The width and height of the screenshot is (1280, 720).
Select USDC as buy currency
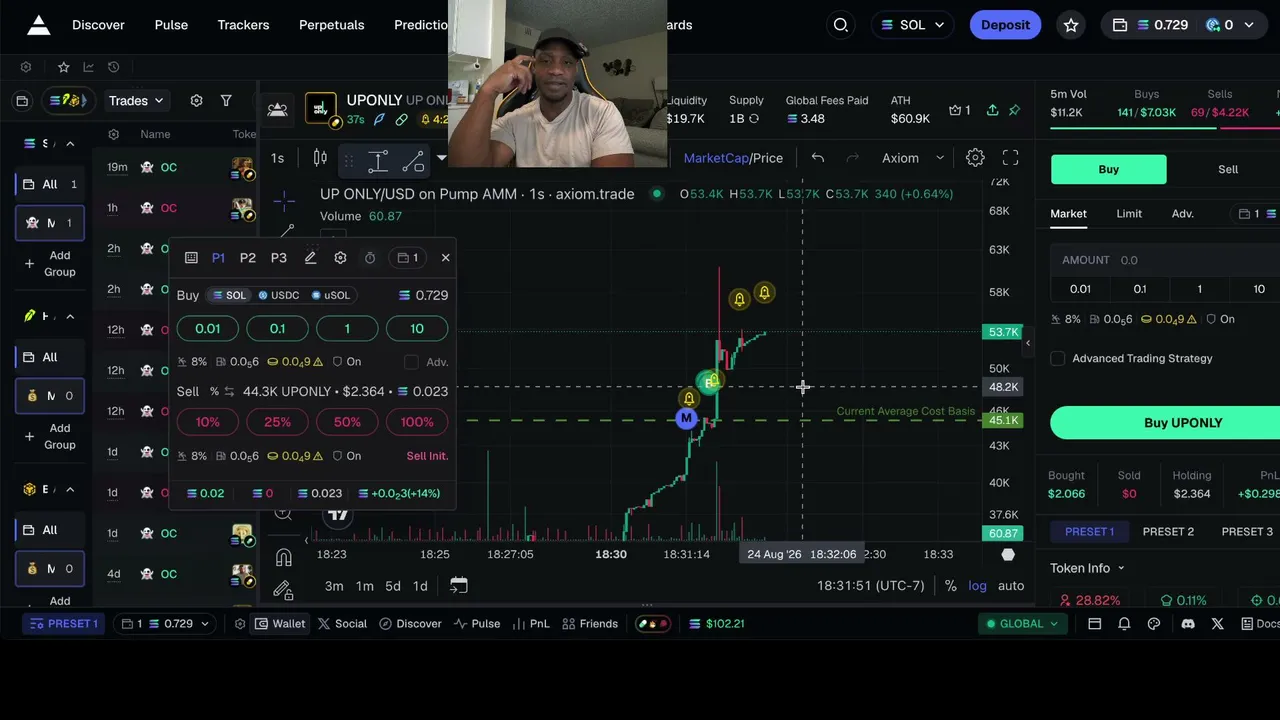pos(279,295)
